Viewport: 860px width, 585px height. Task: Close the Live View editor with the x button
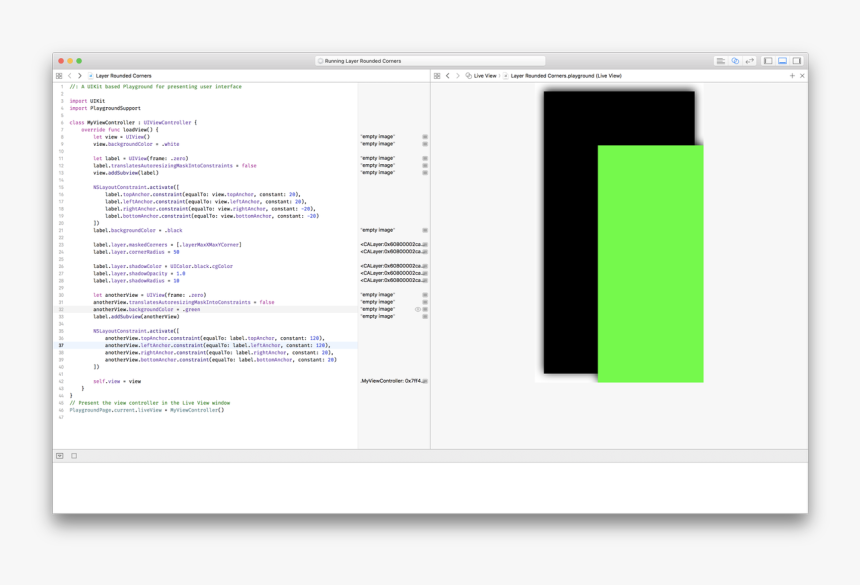click(801, 75)
